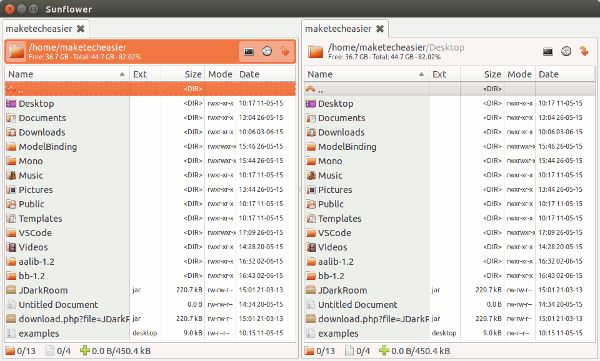Select JDarkRoom jar icon in left pane
Screen dimensions: 600x361
[x=11, y=290]
